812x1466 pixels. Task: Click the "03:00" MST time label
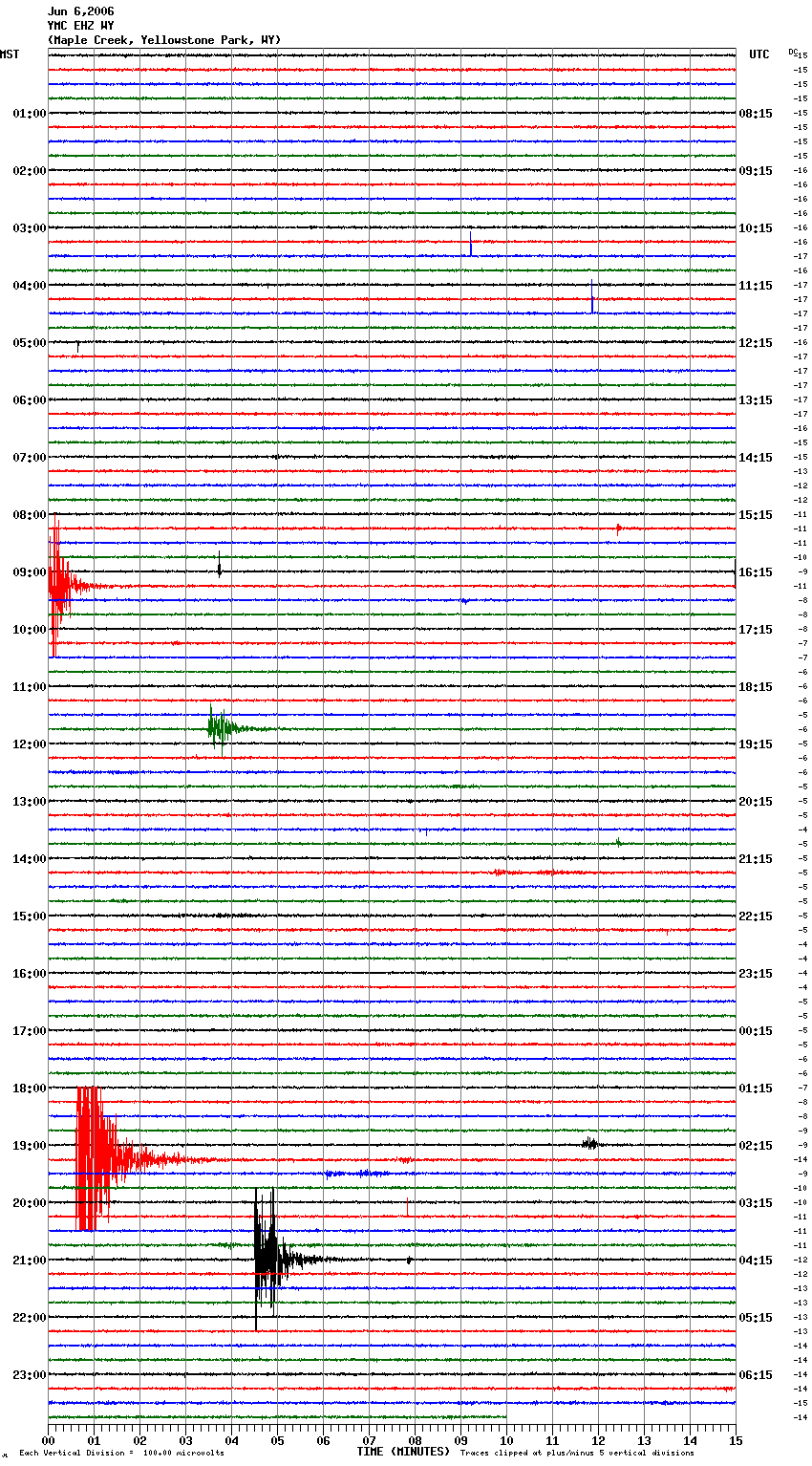pos(30,228)
